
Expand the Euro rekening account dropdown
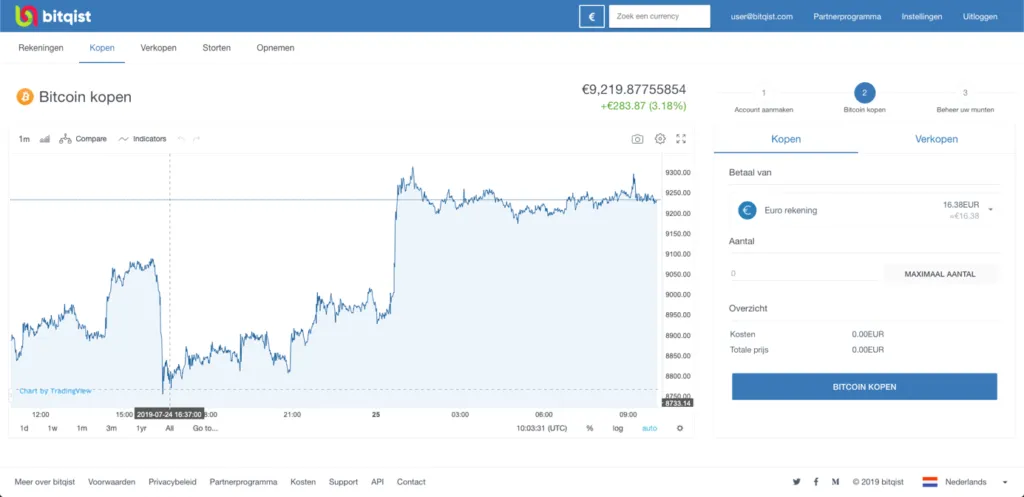tap(990, 210)
